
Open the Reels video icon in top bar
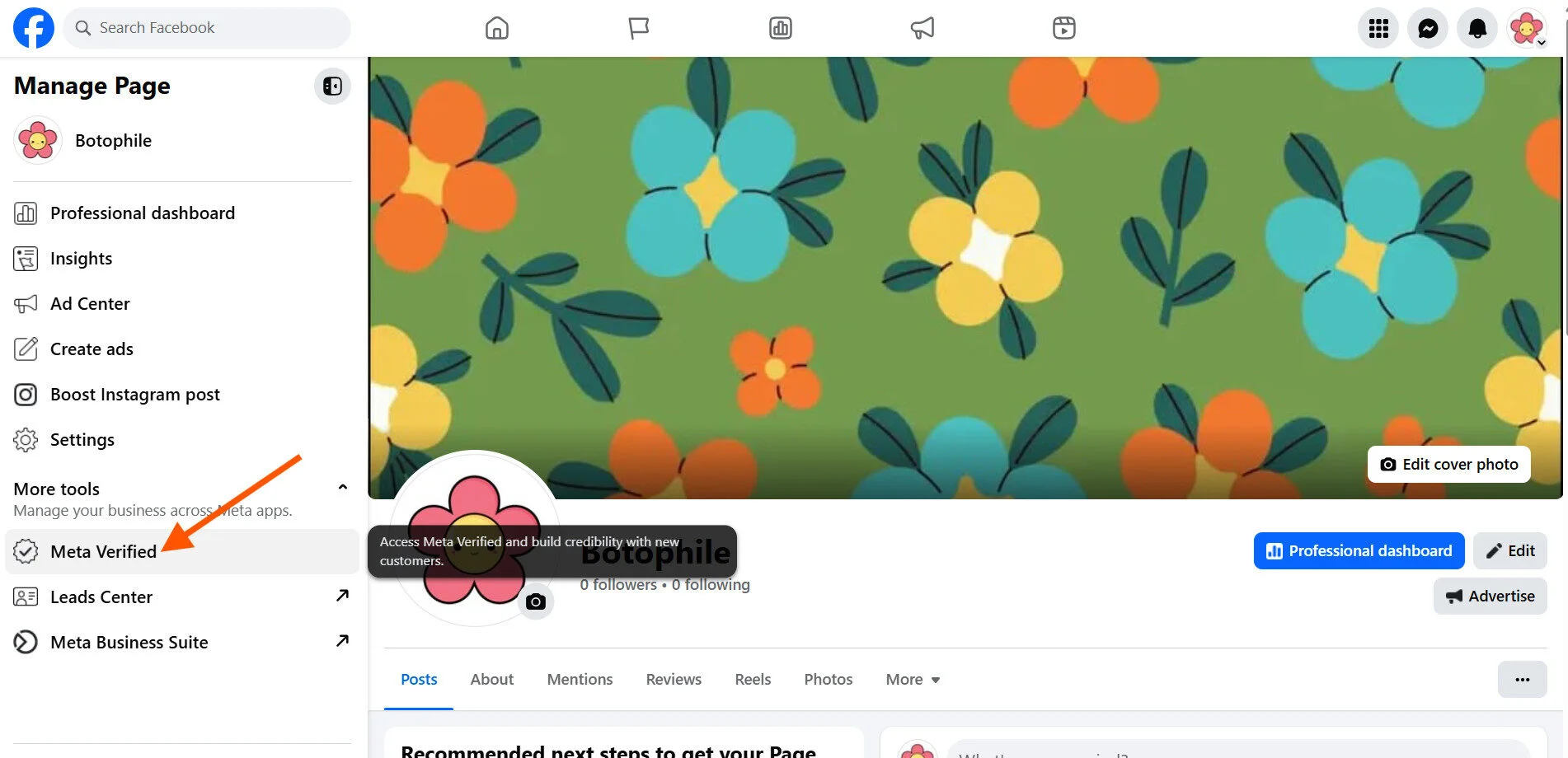pyautogui.click(x=1063, y=28)
